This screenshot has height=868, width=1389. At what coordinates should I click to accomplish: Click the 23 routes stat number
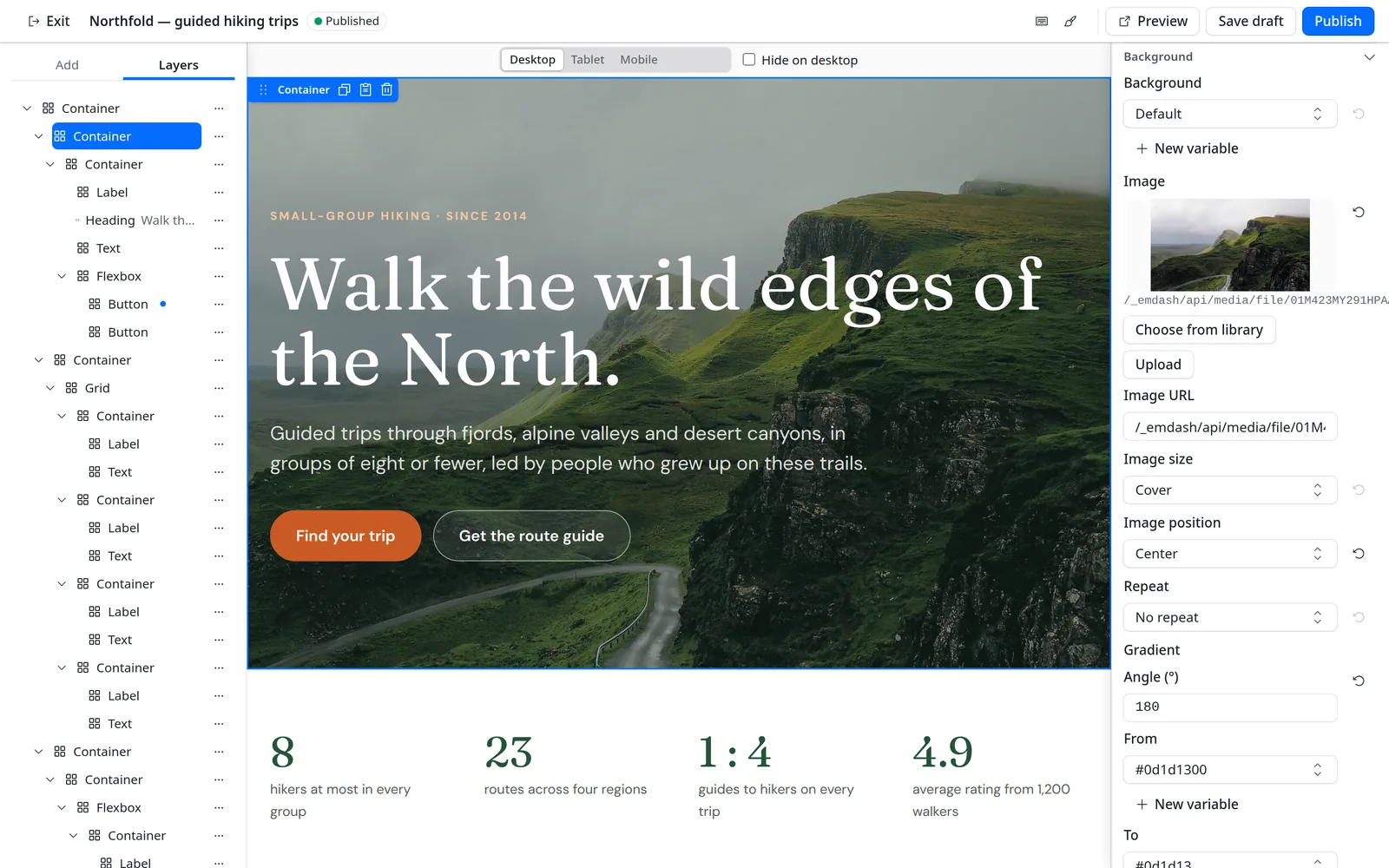point(509,752)
